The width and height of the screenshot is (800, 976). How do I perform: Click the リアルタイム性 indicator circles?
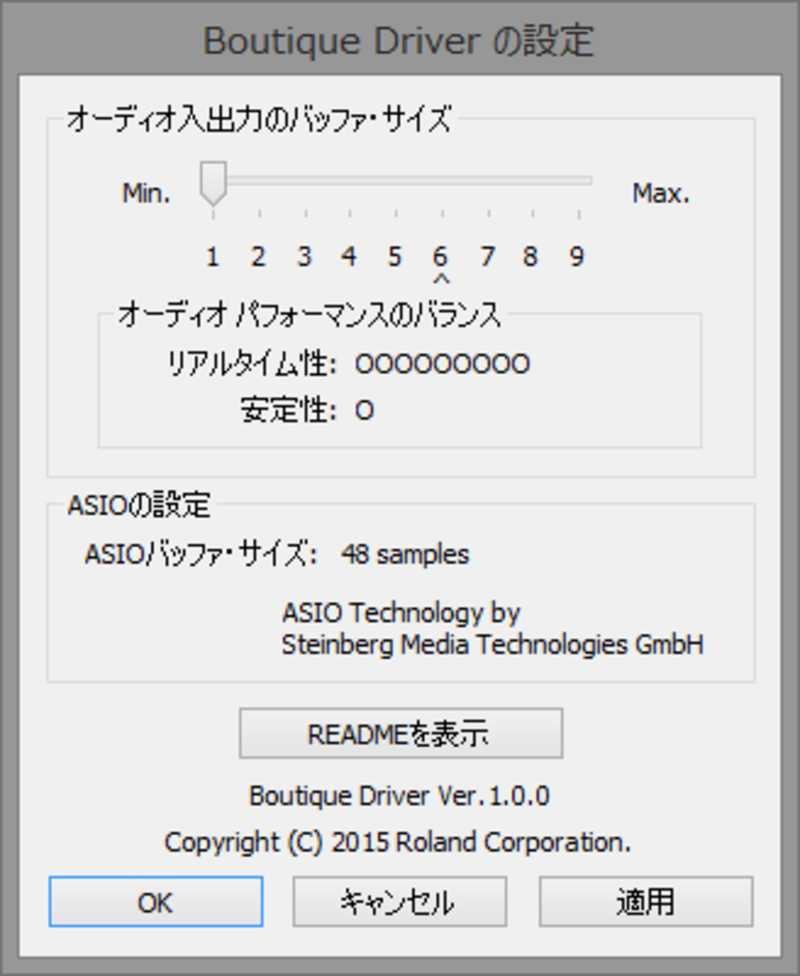[x=442, y=364]
